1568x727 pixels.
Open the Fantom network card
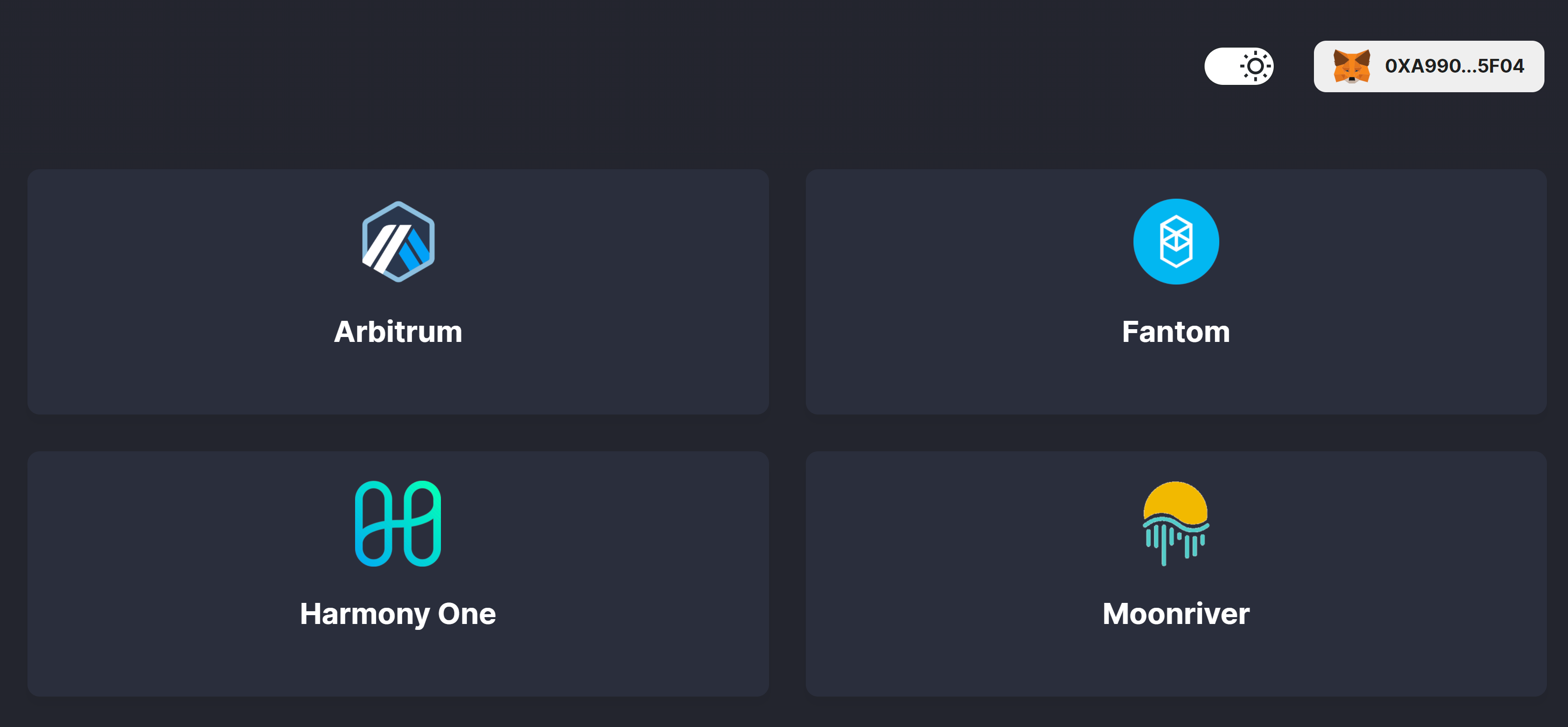pos(974,292)
